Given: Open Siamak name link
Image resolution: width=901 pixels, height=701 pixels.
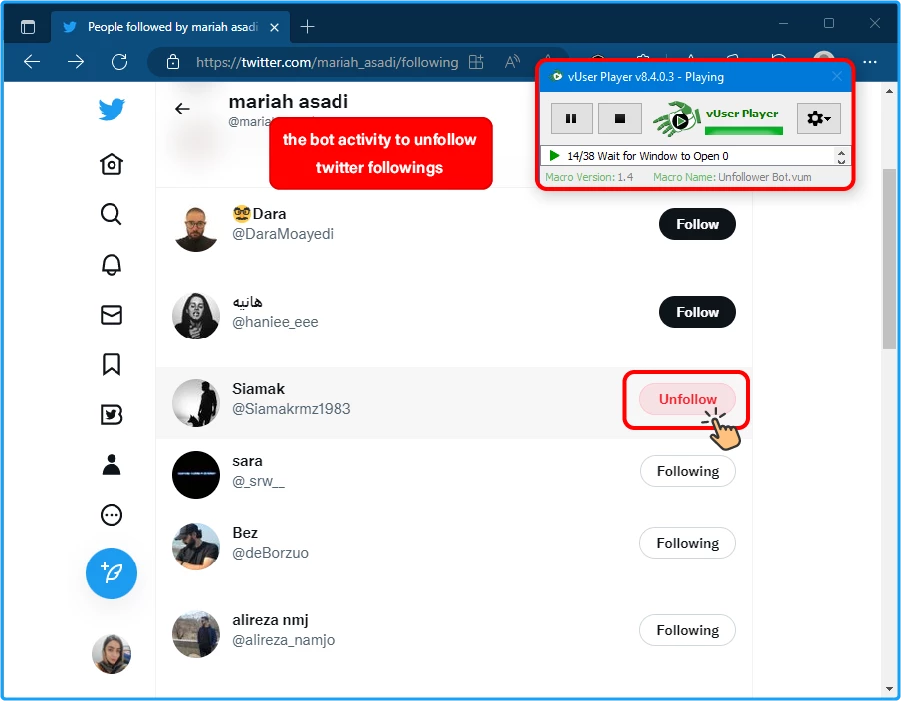Looking at the screenshot, I should [x=259, y=389].
